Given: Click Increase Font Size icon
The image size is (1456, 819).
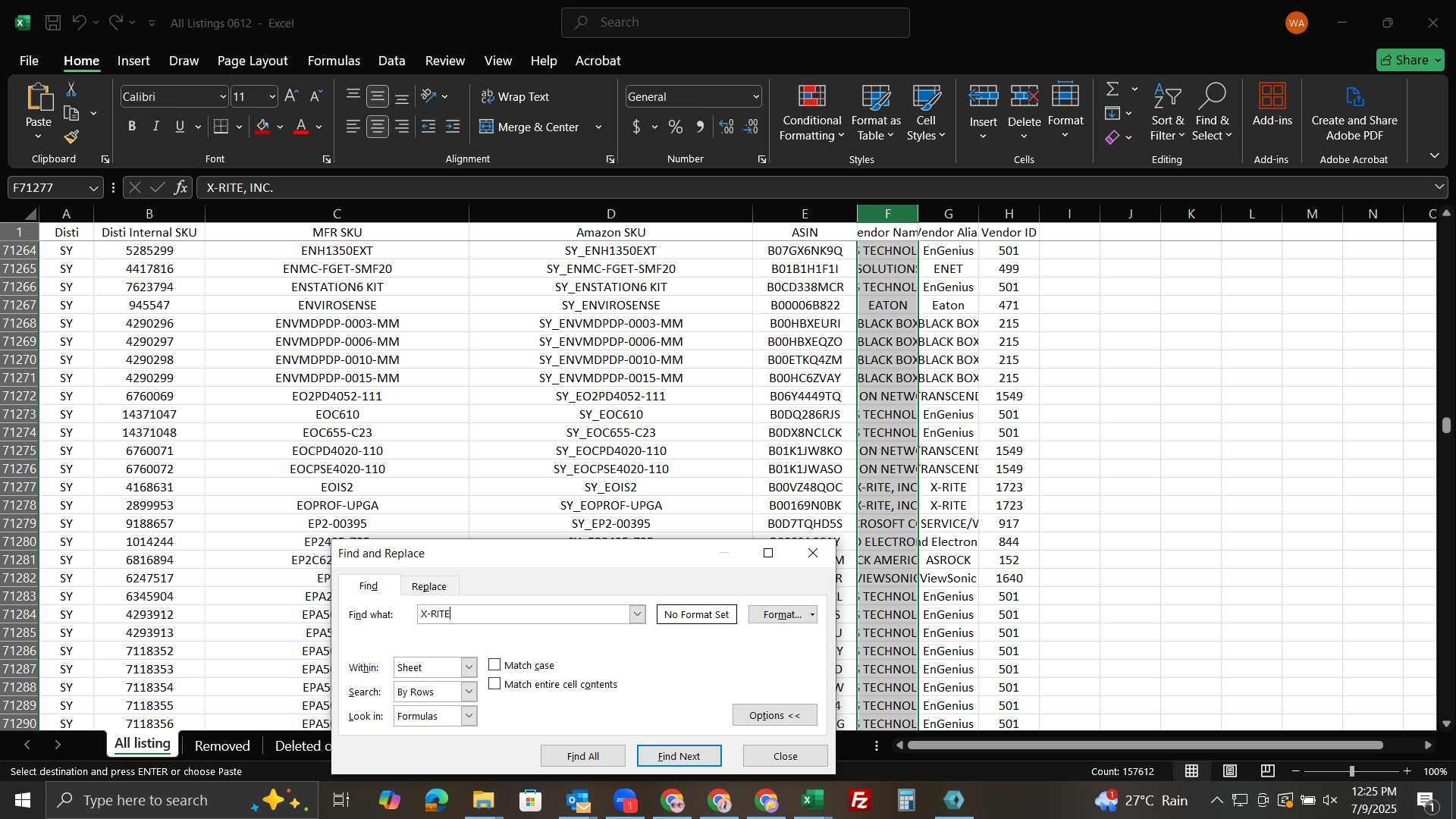Looking at the screenshot, I should (291, 96).
